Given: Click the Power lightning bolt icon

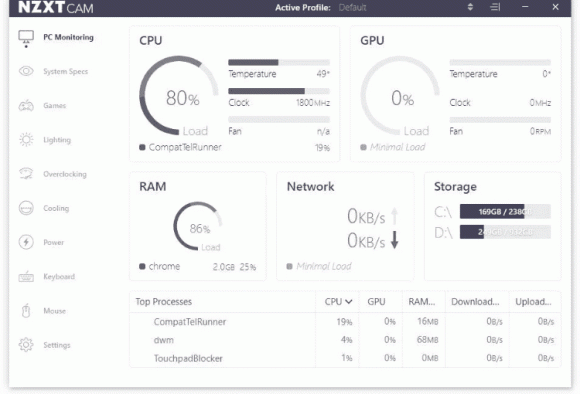Looking at the screenshot, I should coord(26,242).
